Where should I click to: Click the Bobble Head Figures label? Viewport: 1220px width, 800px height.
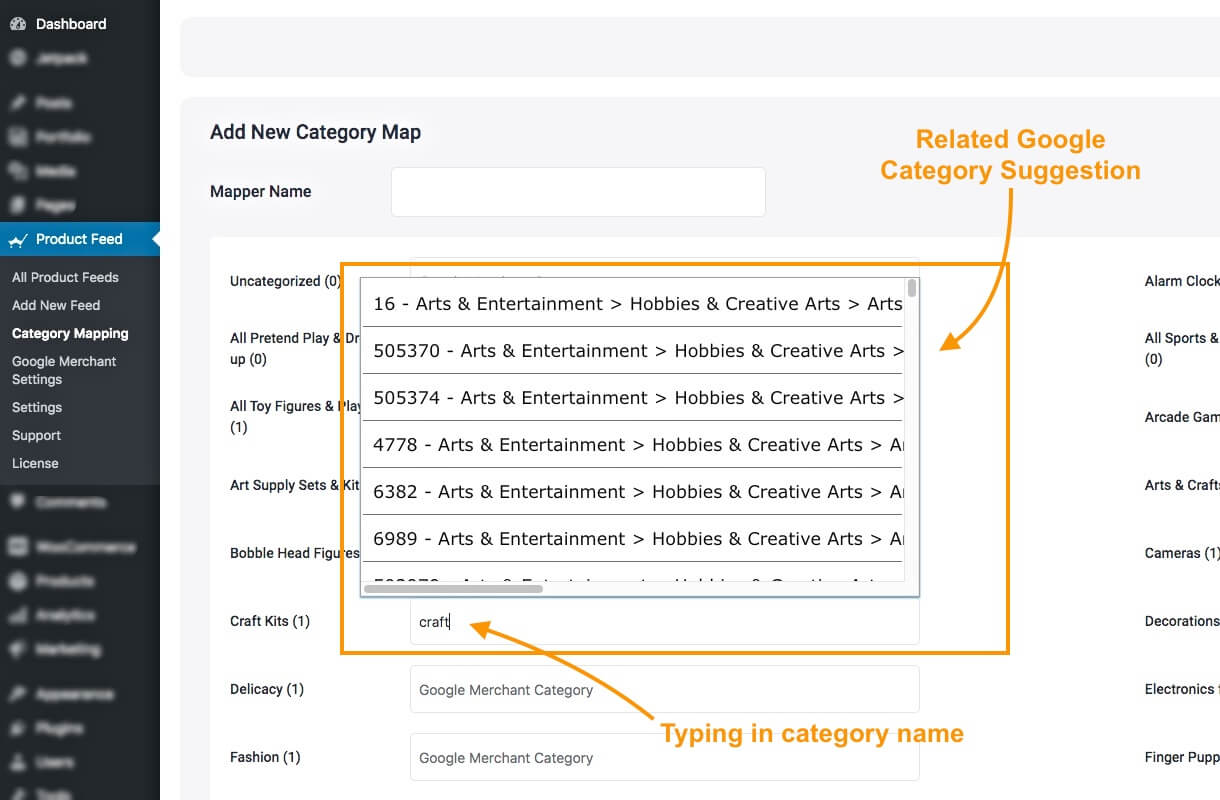(x=295, y=553)
